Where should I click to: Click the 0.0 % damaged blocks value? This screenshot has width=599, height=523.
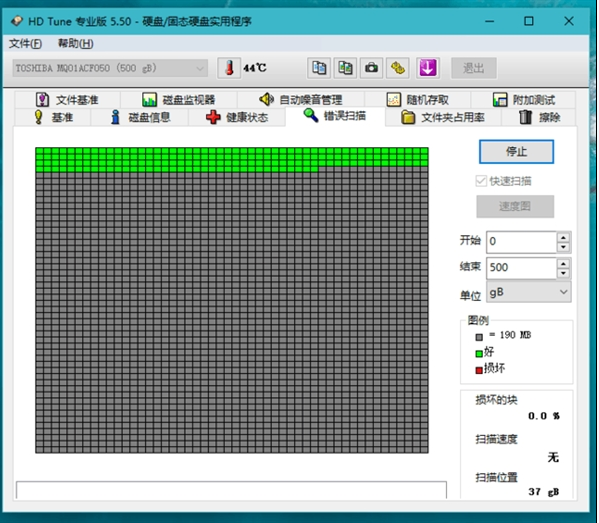(x=544, y=416)
